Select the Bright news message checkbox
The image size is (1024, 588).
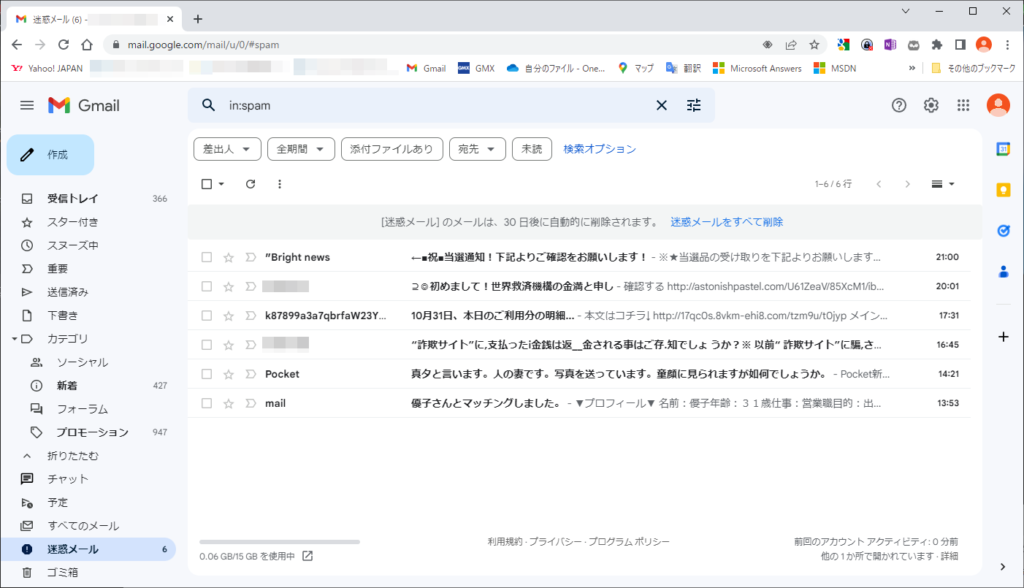pos(206,257)
